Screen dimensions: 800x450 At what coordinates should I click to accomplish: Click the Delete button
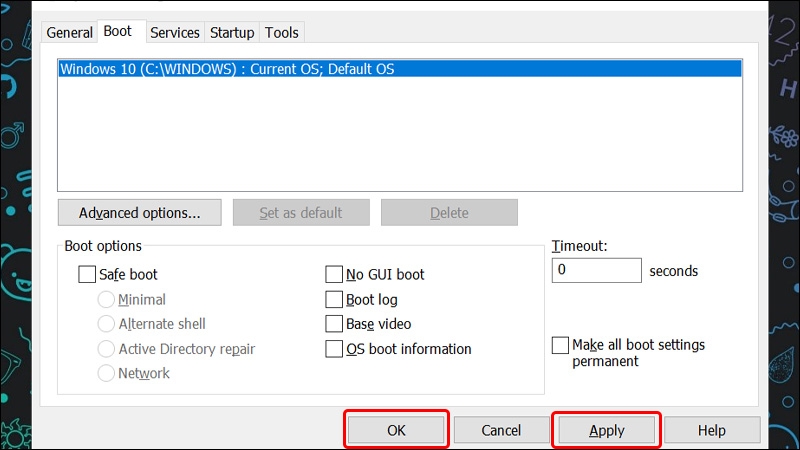[449, 213]
